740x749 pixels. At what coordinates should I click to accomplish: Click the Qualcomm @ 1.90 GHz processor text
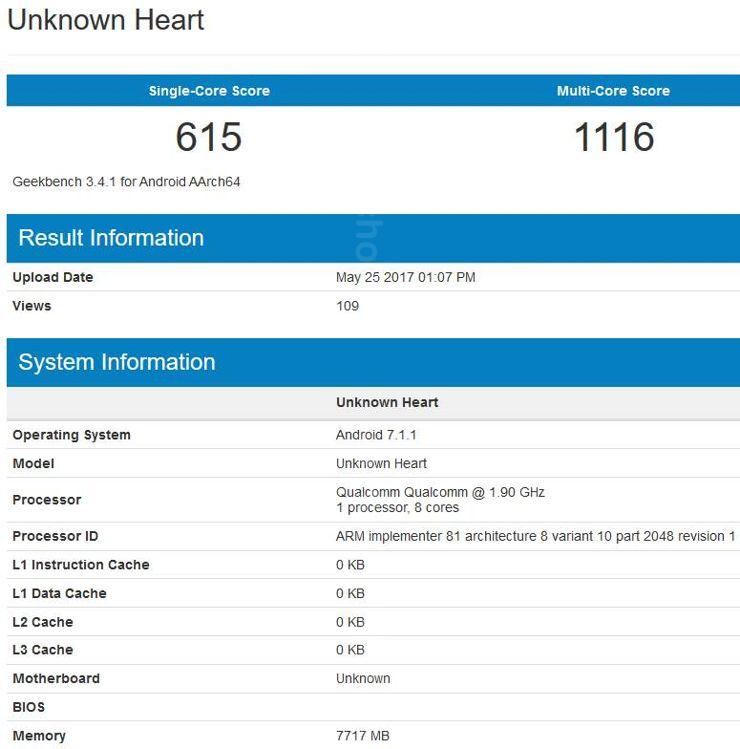pyautogui.click(x=440, y=492)
